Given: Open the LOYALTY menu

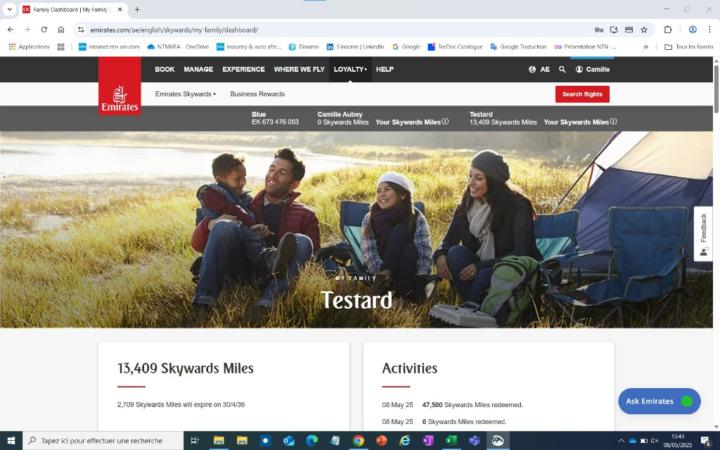Looking at the screenshot, I should (350, 69).
